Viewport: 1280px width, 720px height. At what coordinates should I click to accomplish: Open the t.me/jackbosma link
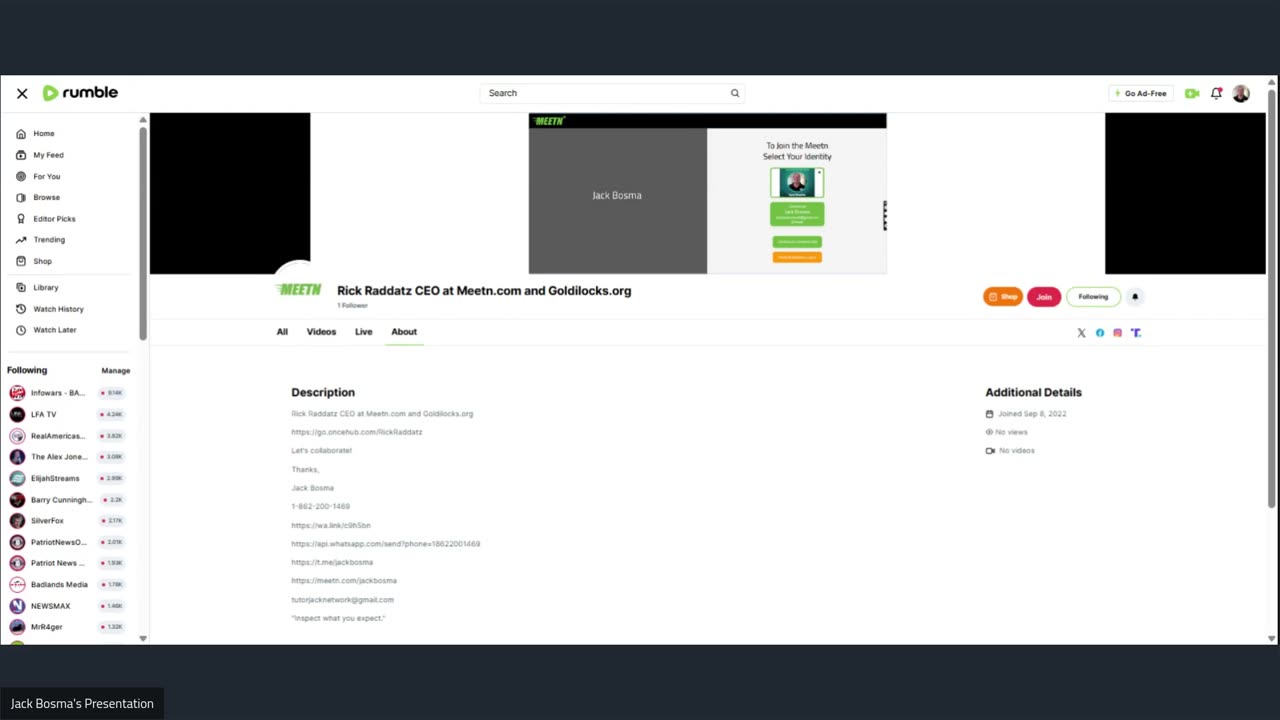[x=332, y=562]
